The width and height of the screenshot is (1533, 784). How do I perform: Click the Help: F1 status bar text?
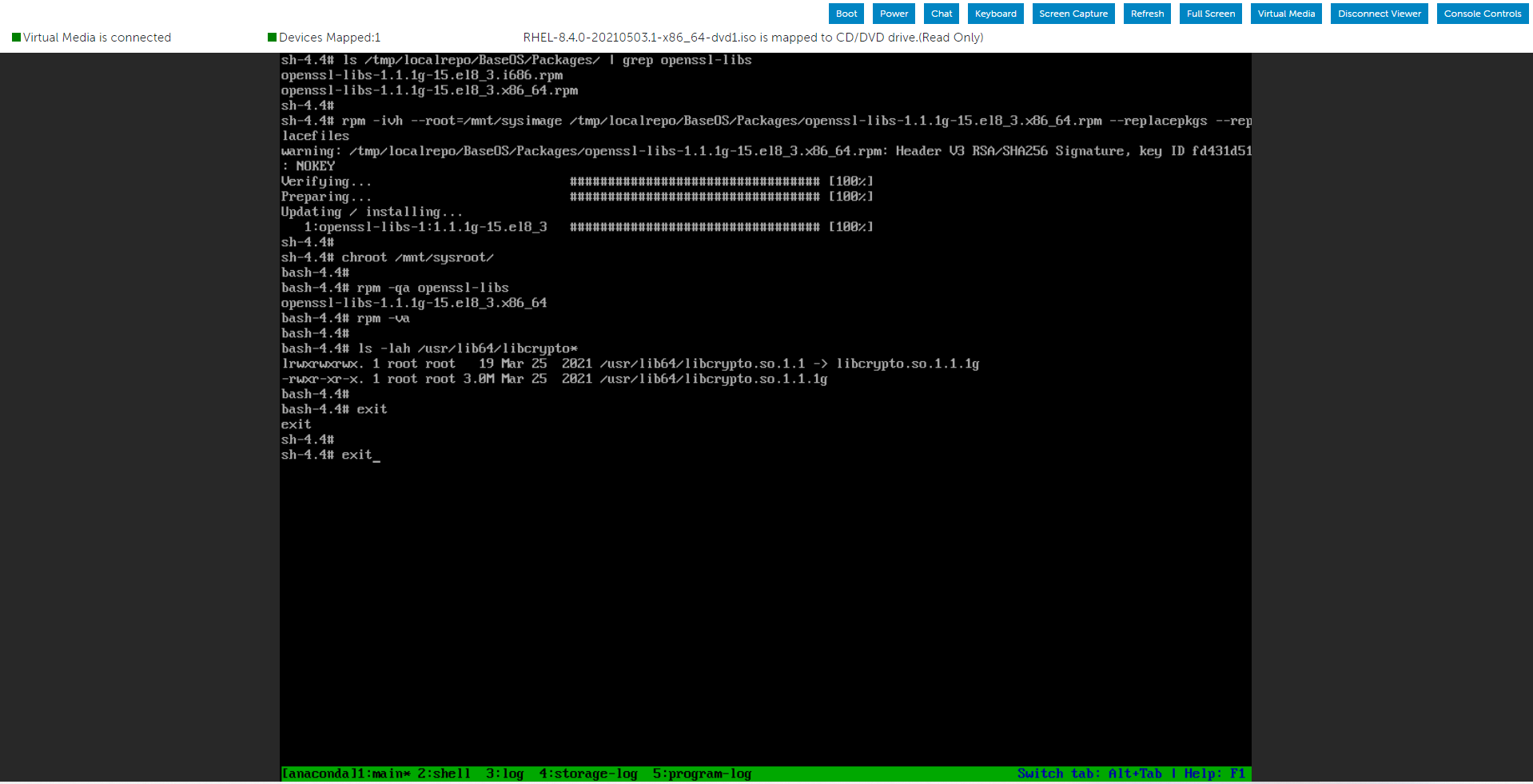coord(1215,773)
